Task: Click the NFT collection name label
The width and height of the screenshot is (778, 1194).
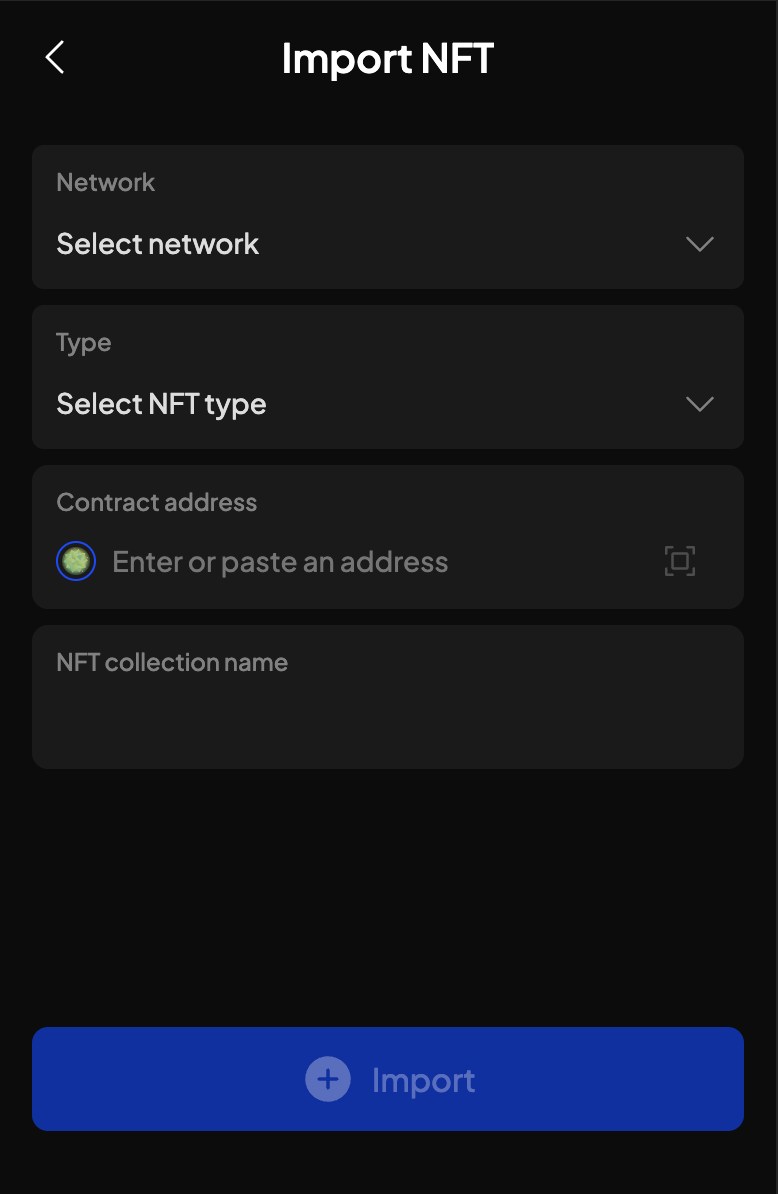Action: (172, 662)
